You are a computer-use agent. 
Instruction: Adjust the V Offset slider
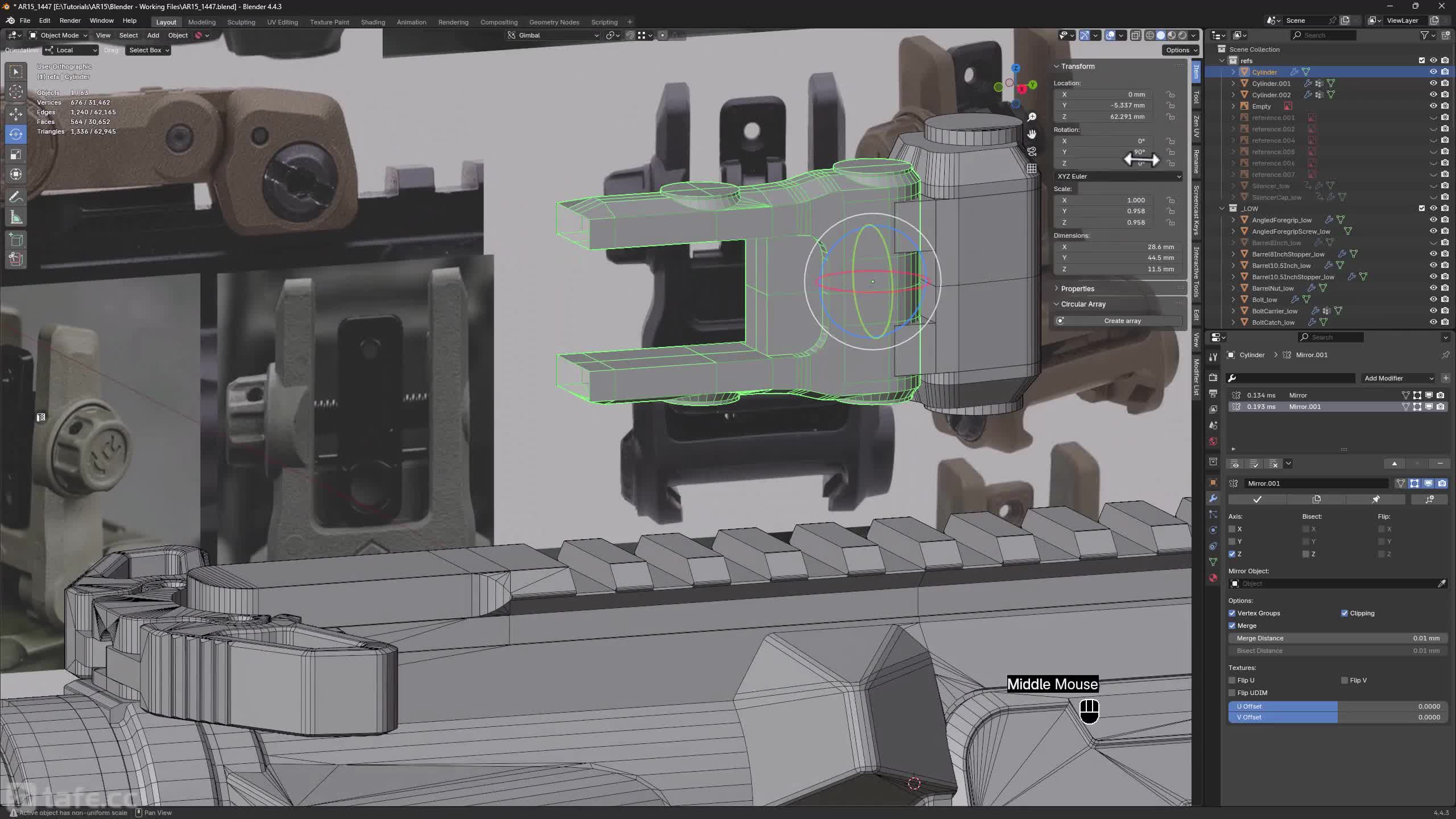click(1338, 717)
